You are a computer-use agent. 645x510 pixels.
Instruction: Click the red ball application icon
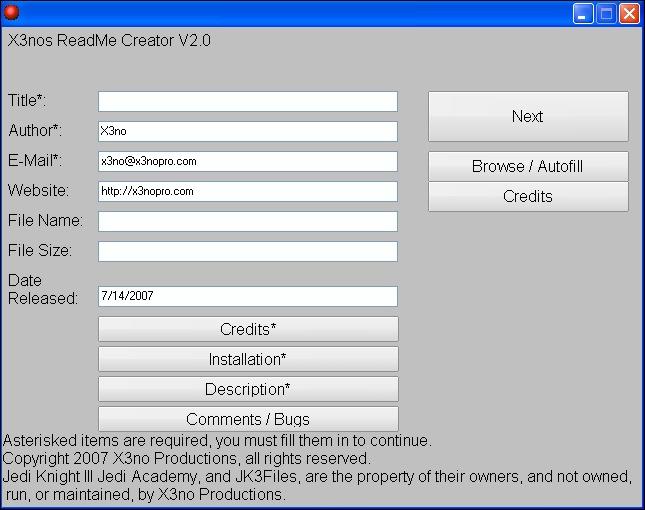[x=12, y=13]
